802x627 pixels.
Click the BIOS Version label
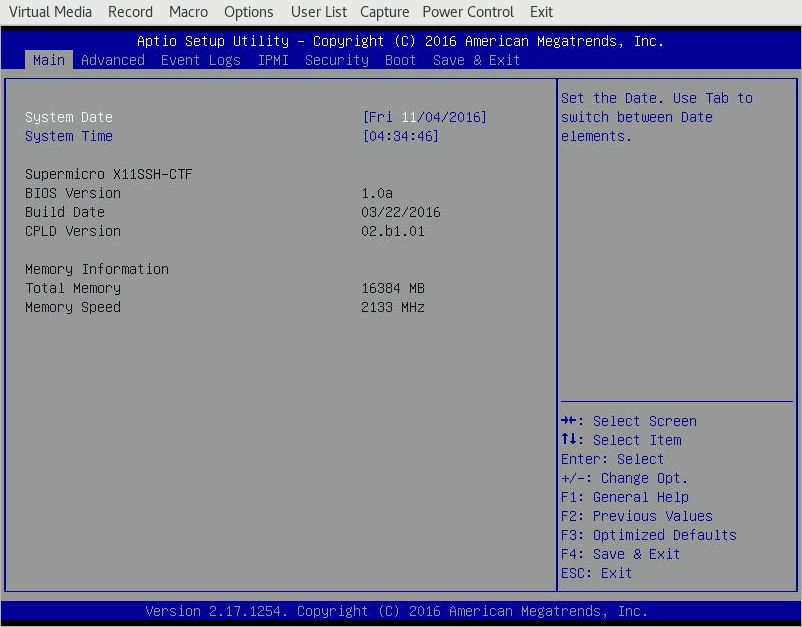click(x=73, y=193)
